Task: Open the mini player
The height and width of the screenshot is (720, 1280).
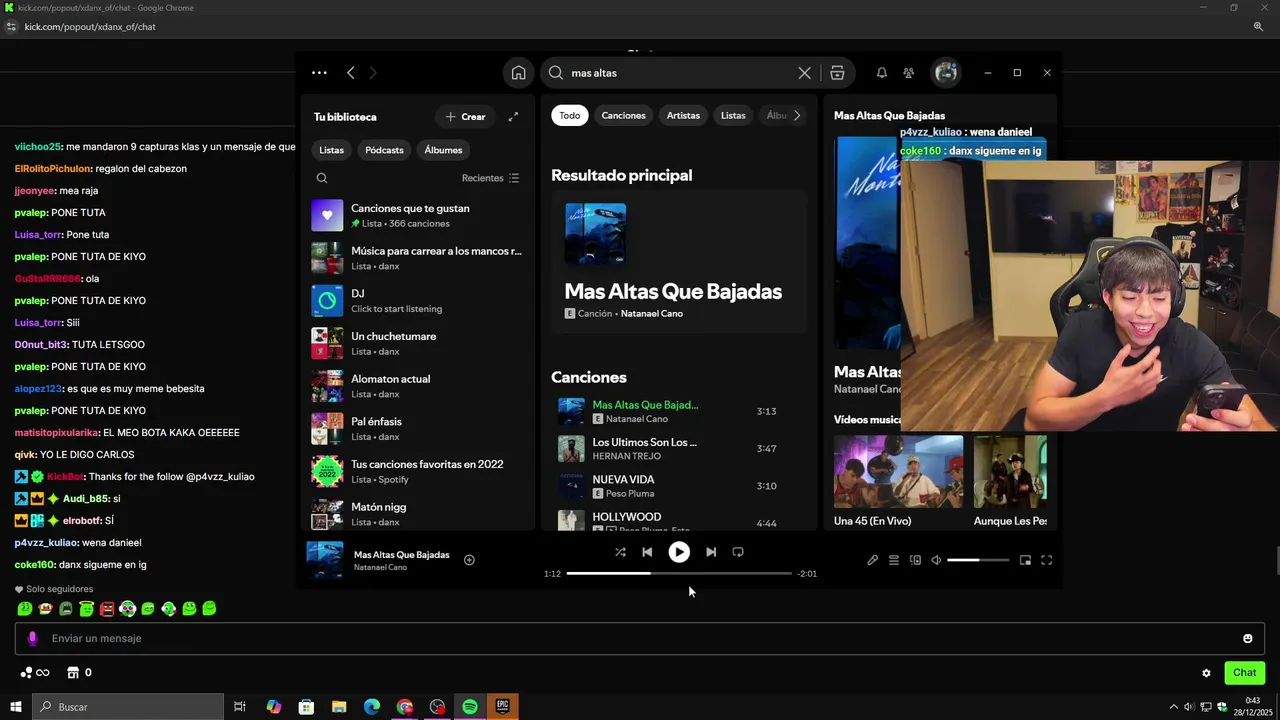Action: [1025, 560]
